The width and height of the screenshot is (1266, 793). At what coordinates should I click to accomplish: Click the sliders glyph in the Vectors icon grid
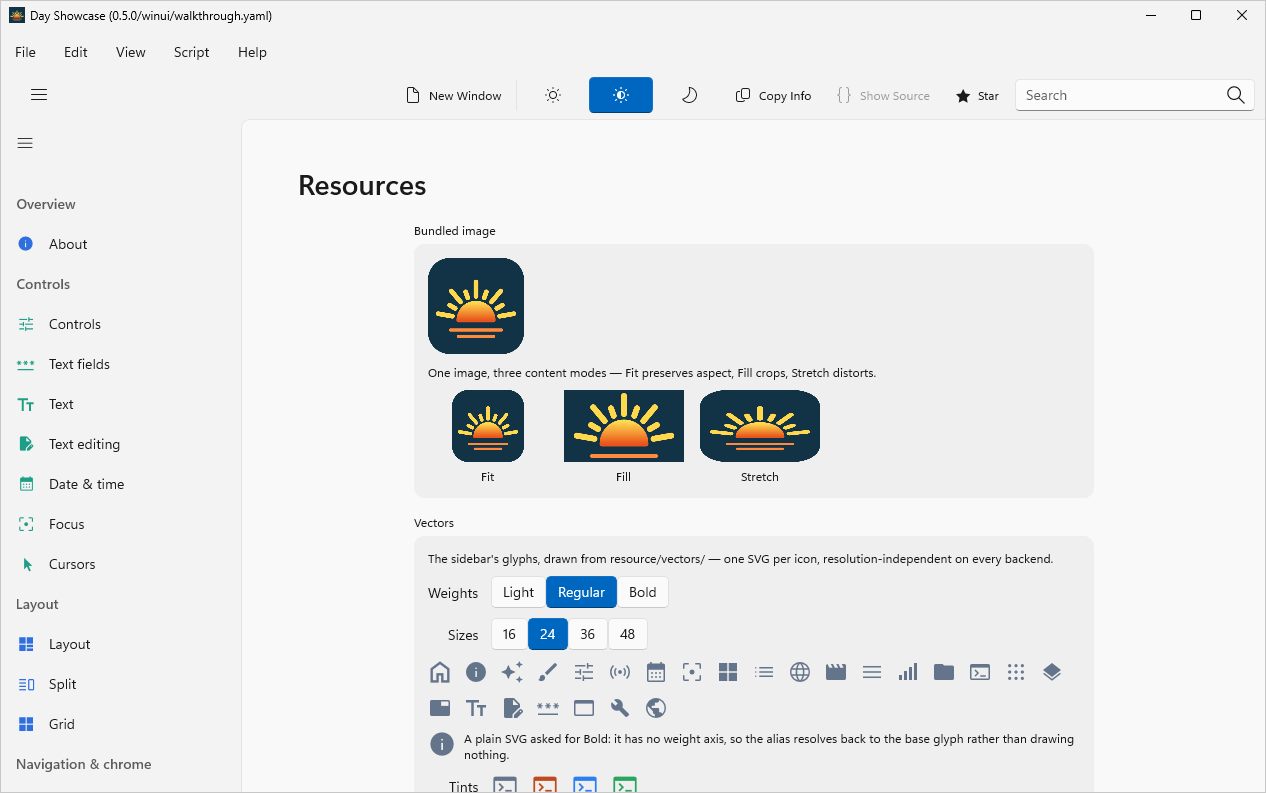pyautogui.click(x=584, y=672)
